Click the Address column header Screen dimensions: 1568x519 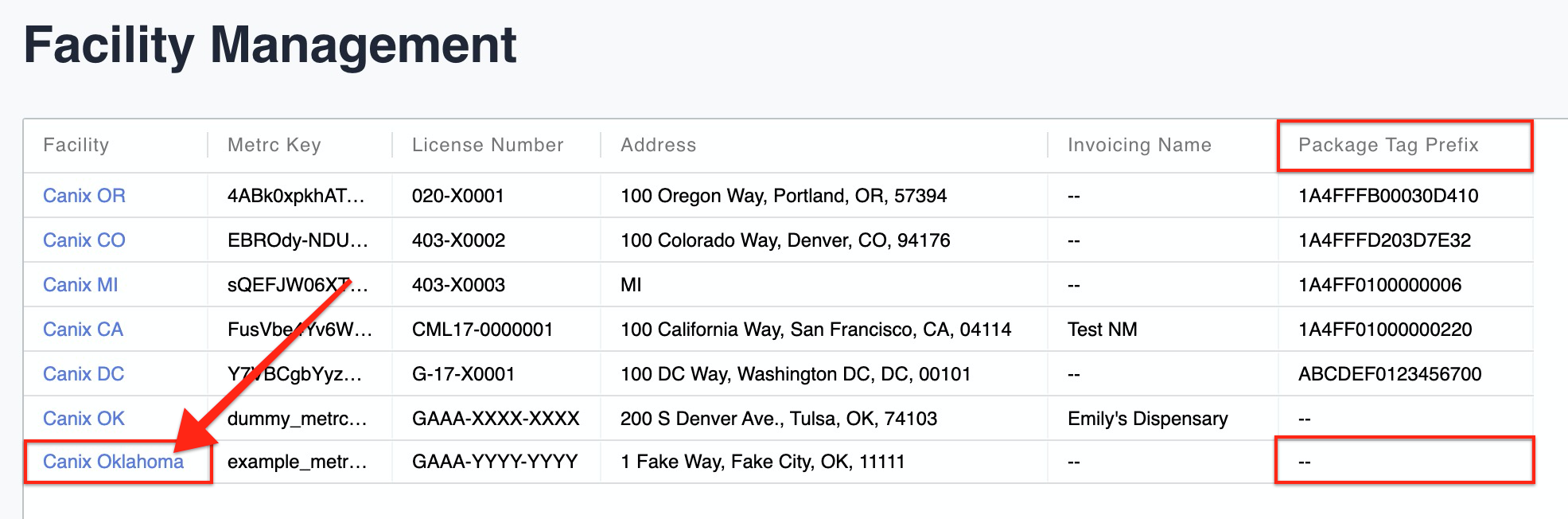point(659,145)
